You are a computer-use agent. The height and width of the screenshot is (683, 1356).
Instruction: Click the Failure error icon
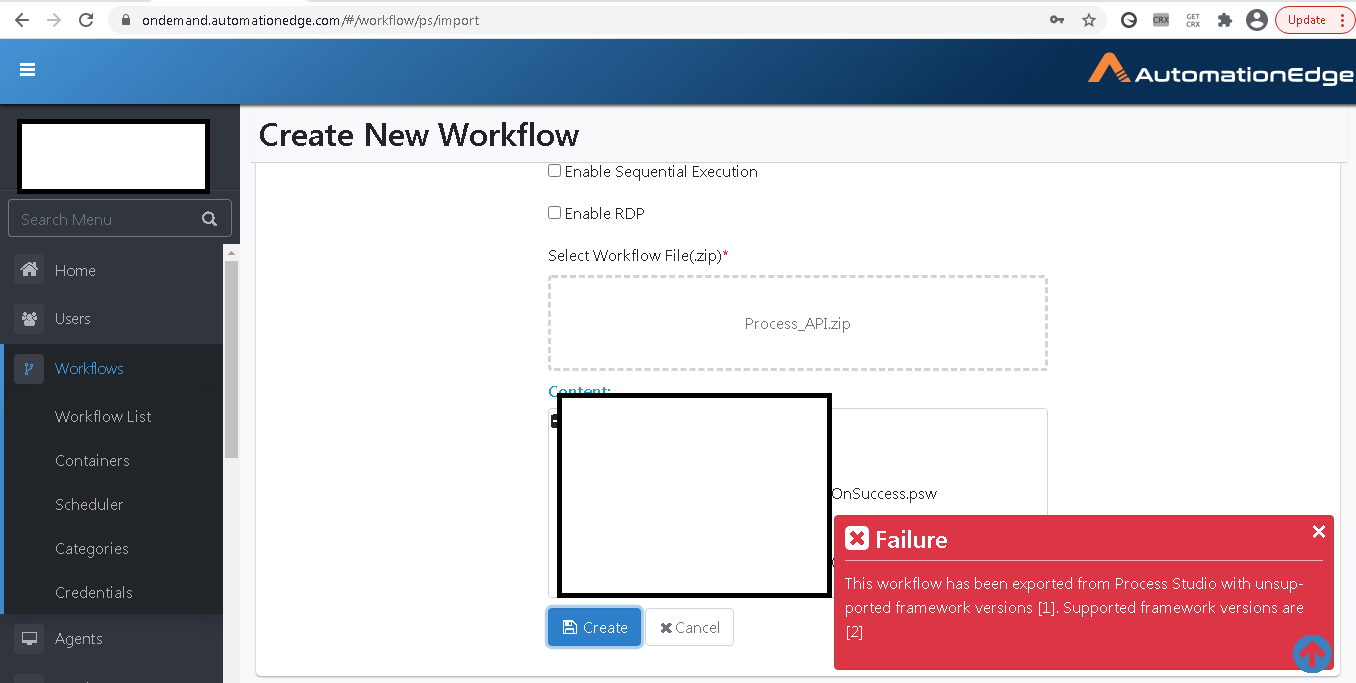(857, 539)
